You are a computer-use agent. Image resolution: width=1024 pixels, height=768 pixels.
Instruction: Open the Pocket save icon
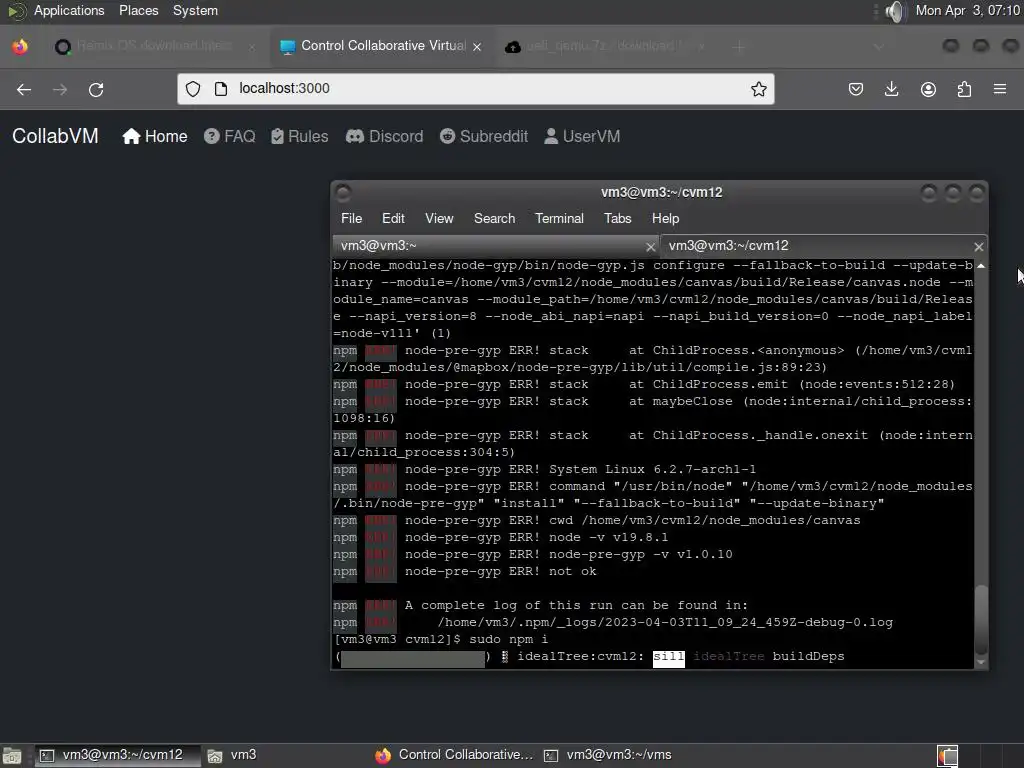click(x=856, y=89)
